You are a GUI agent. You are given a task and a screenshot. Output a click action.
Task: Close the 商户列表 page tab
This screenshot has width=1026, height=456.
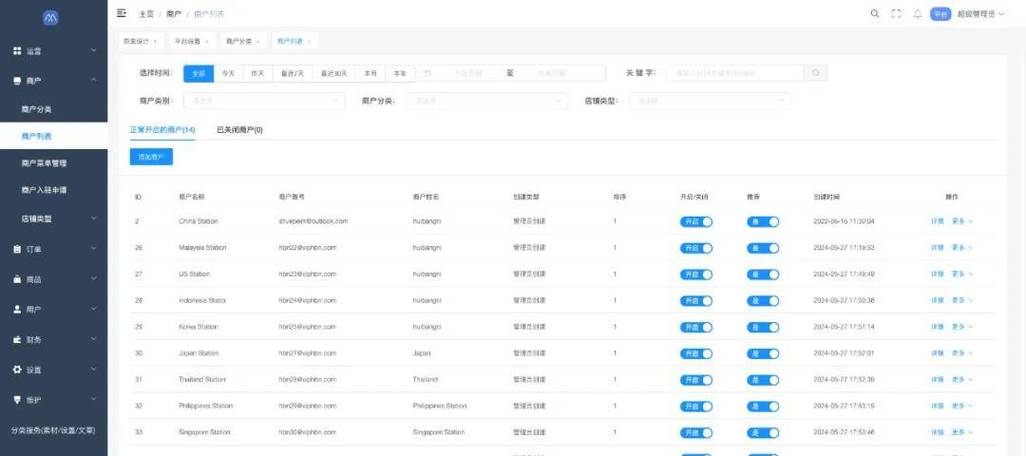(x=309, y=41)
